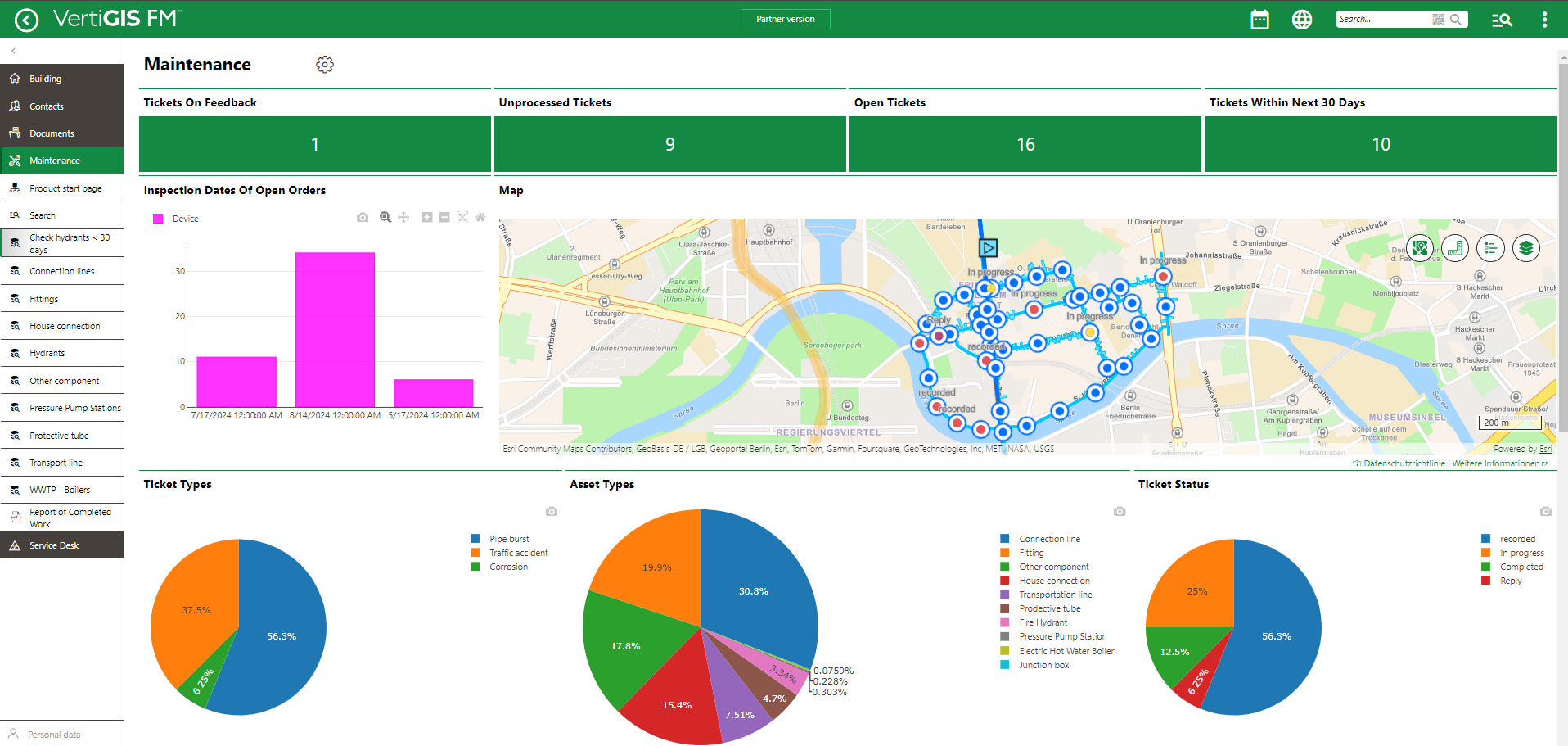
Task: Open Report of Completed Work entry
Action: click(62, 518)
